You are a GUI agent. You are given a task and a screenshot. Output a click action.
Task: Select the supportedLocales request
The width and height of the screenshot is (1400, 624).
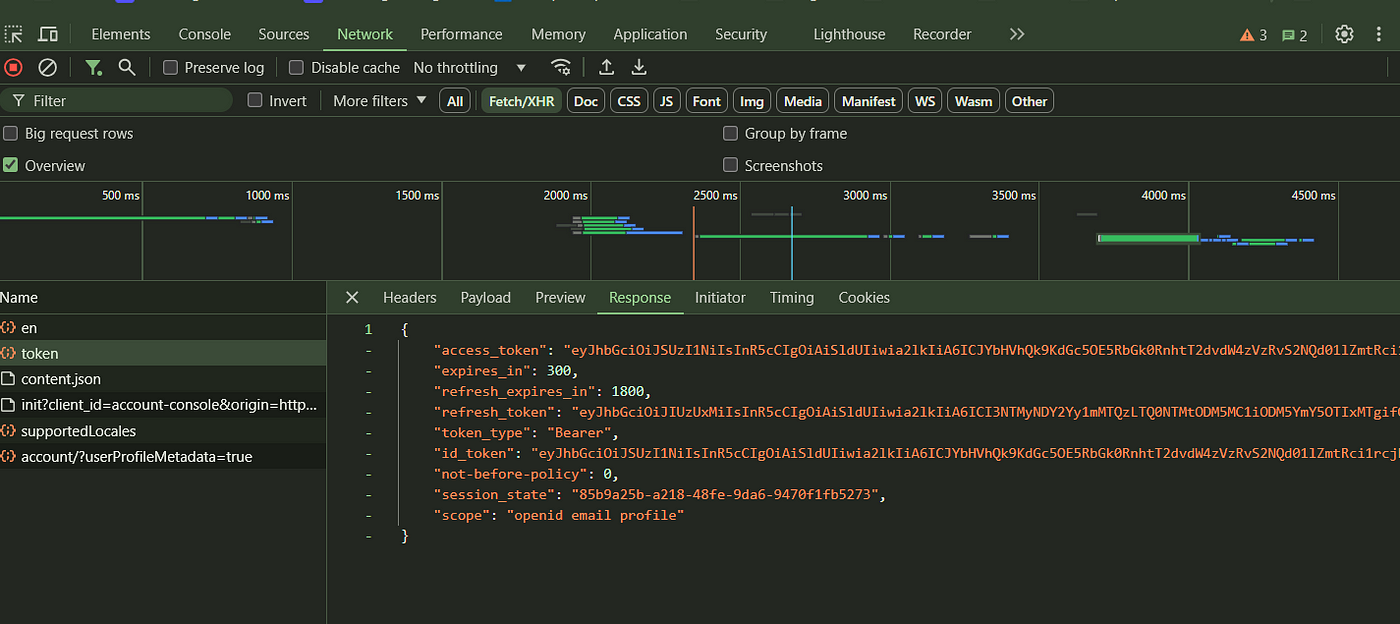(163, 431)
